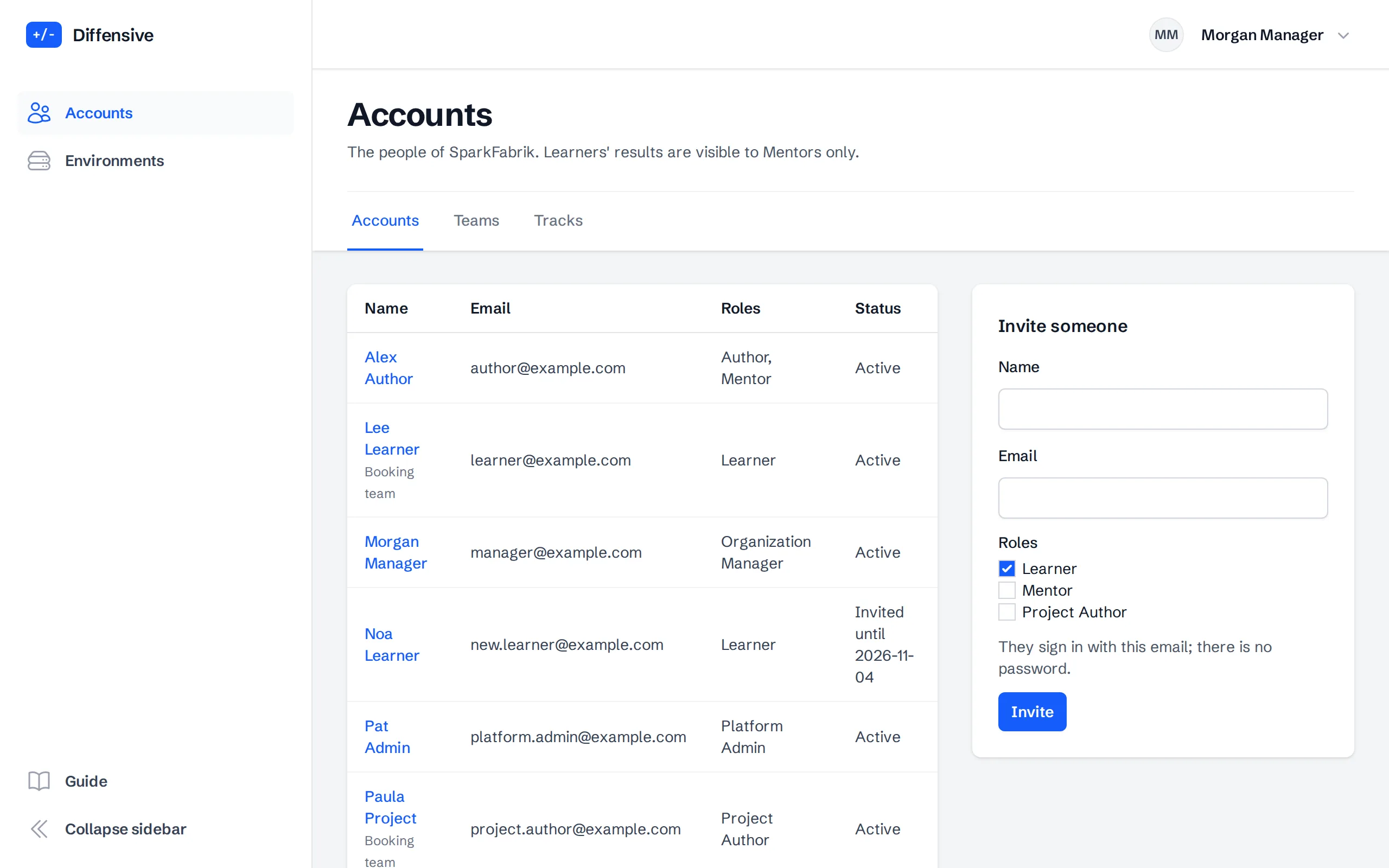Click the Diffensive +/- logo icon
The height and width of the screenshot is (868, 1389).
pyautogui.click(x=43, y=35)
